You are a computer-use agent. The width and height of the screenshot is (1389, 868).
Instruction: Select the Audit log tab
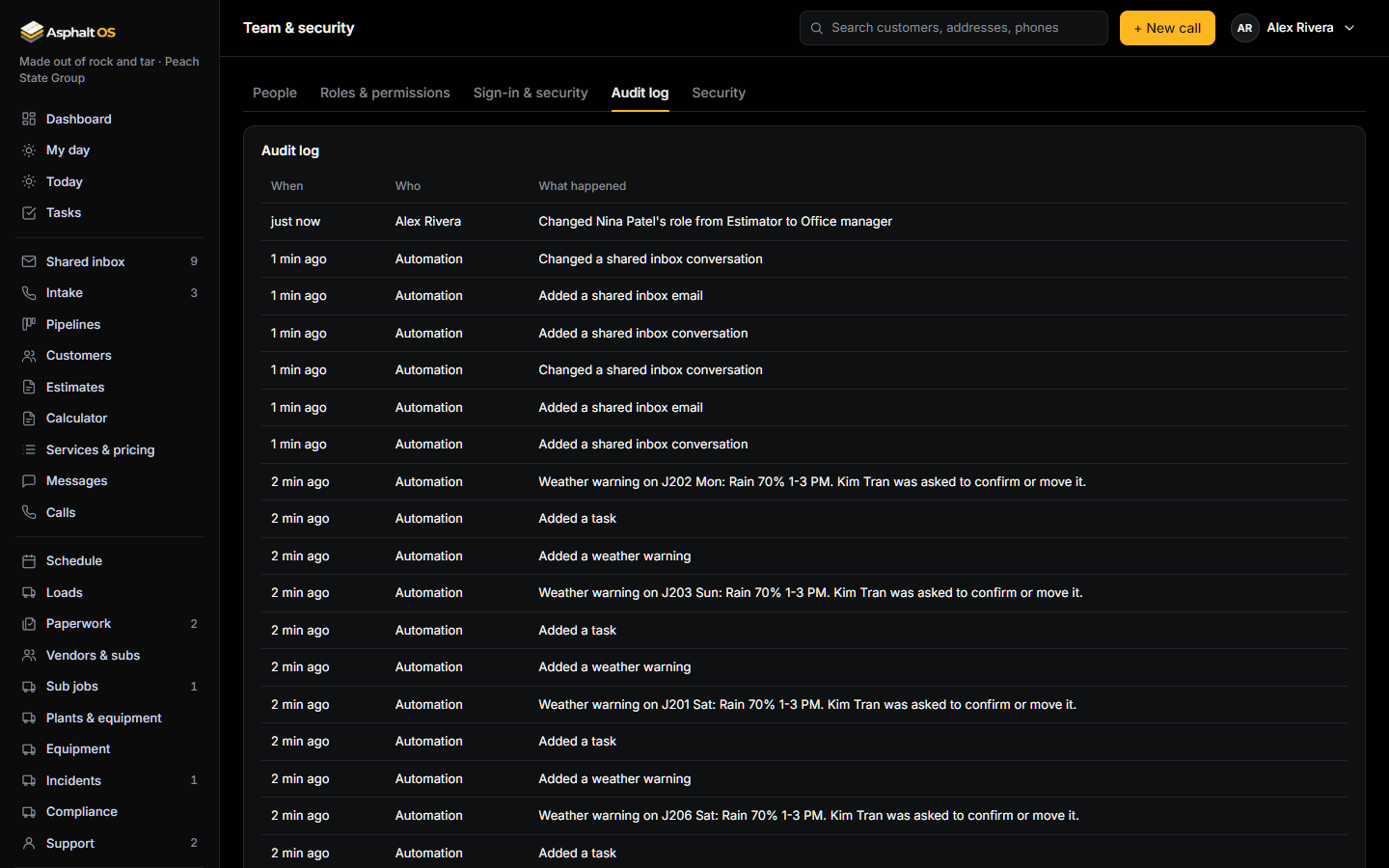click(640, 93)
